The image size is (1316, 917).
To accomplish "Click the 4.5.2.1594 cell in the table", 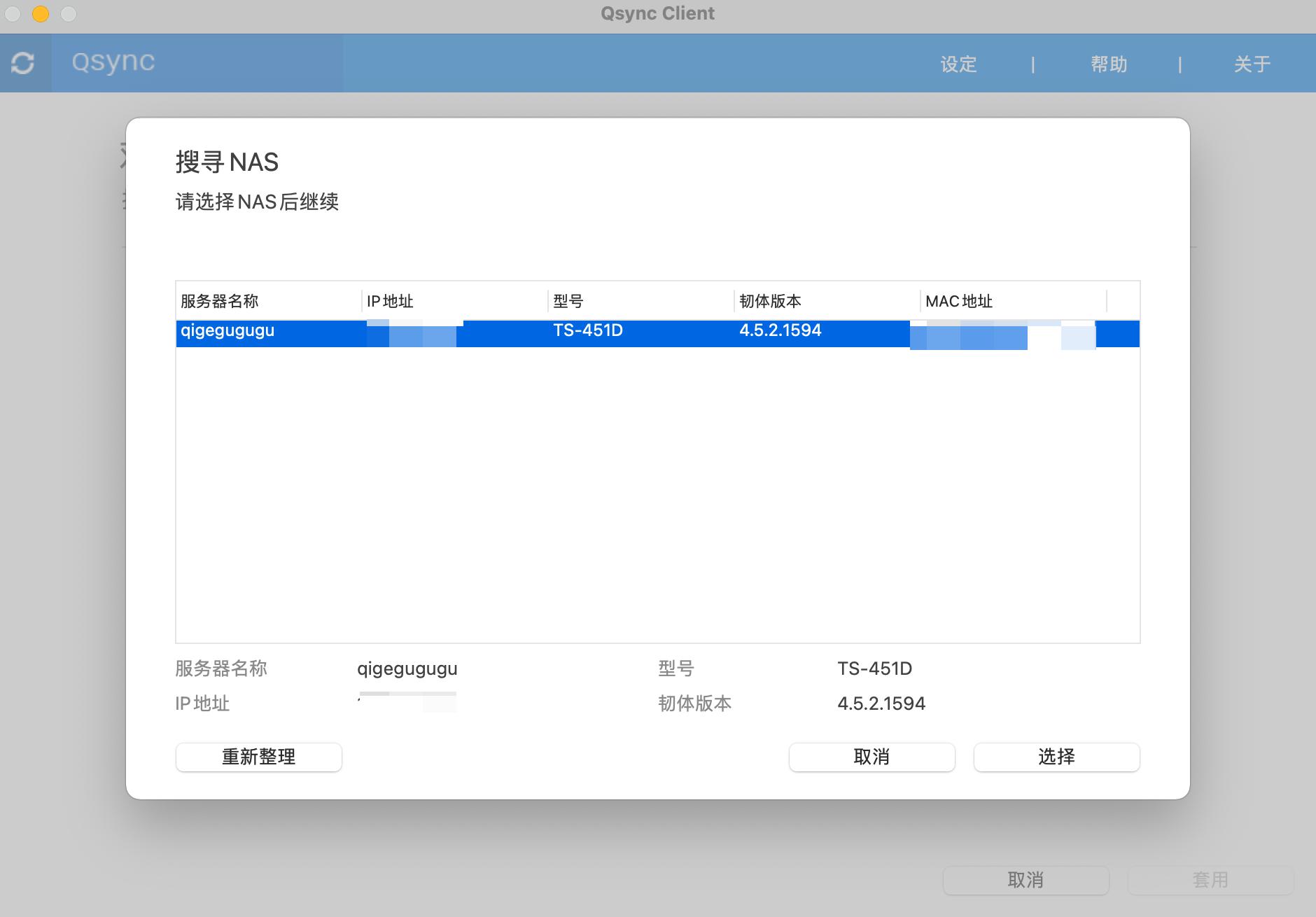I will [x=780, y=330].
